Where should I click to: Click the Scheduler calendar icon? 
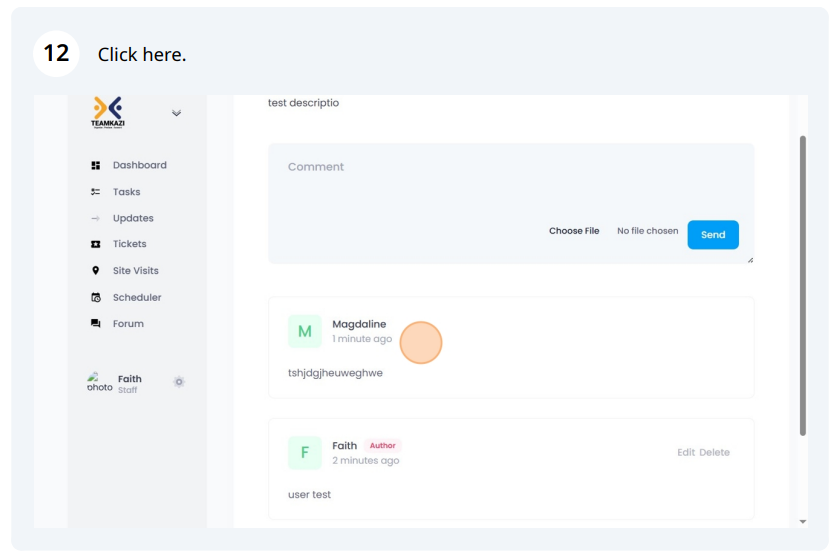96,298
